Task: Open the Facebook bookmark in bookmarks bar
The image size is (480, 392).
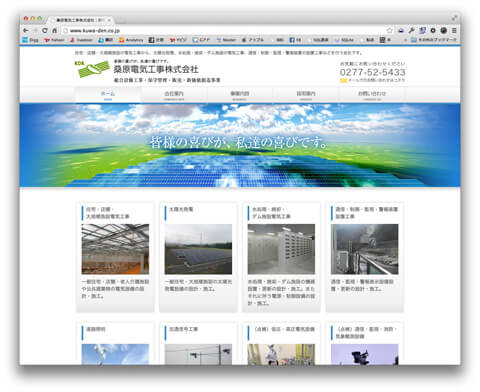Action: [295, 40]
